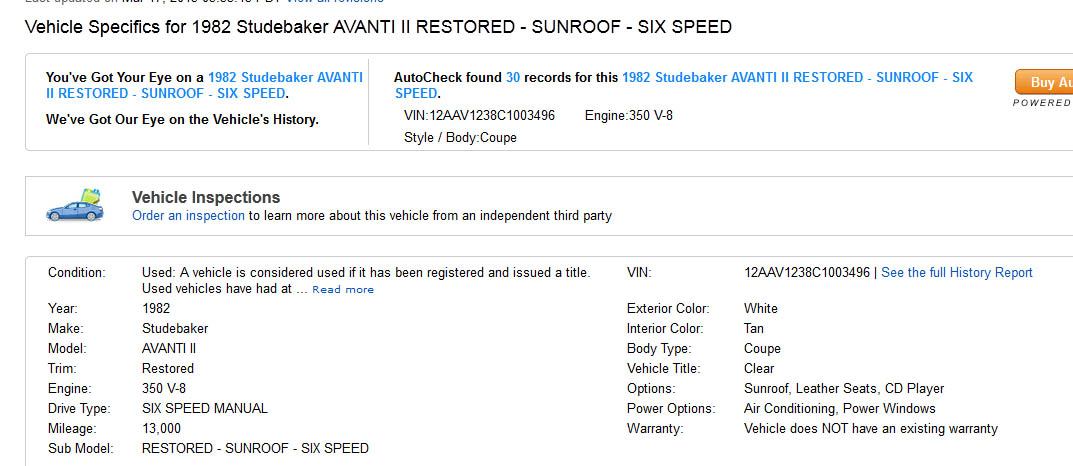Click the "30" records link in AutoCheck
Viewport: 1073px width, 466px height.
point(513,77)
